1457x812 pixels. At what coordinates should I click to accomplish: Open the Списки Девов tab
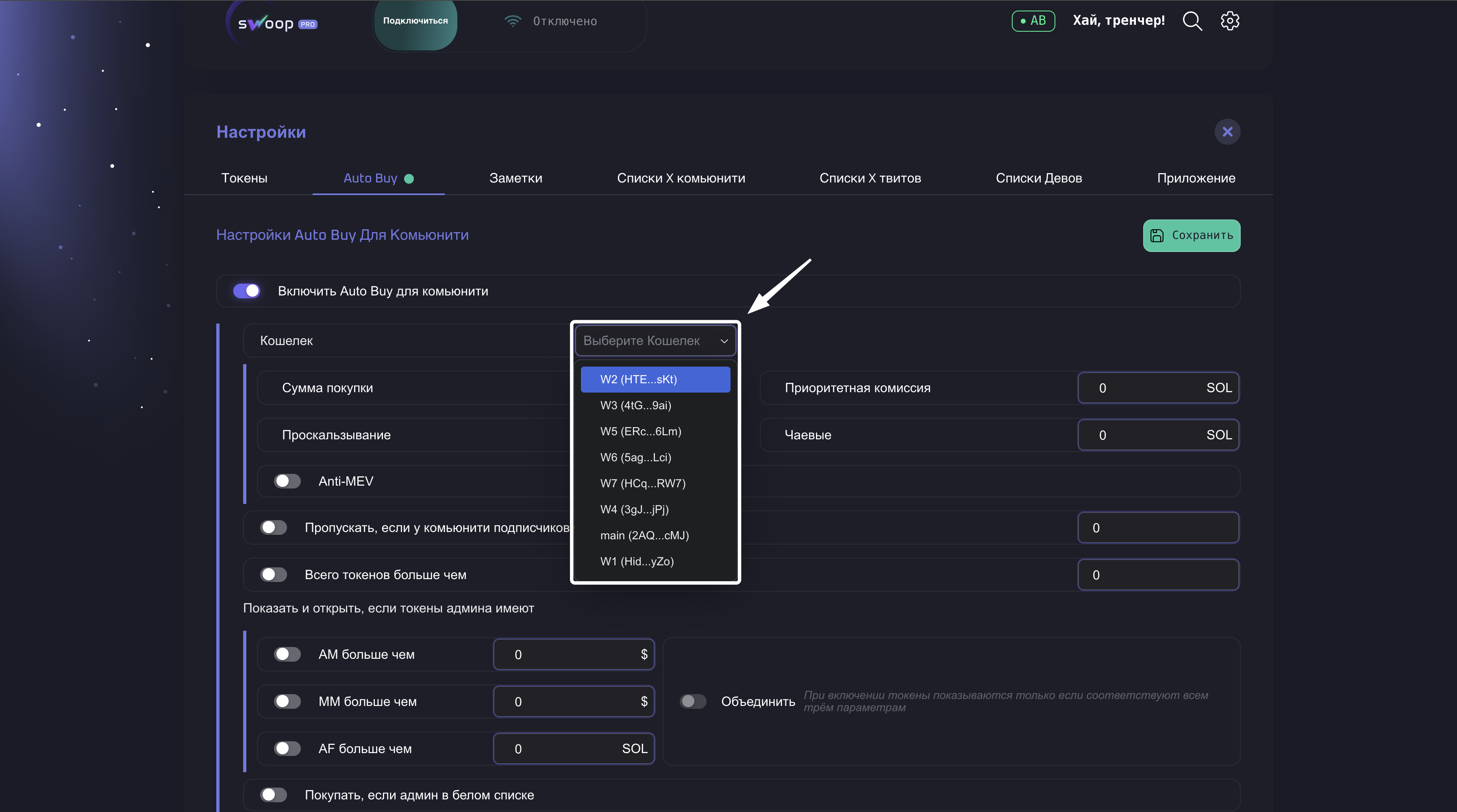tap(1038, 178)
